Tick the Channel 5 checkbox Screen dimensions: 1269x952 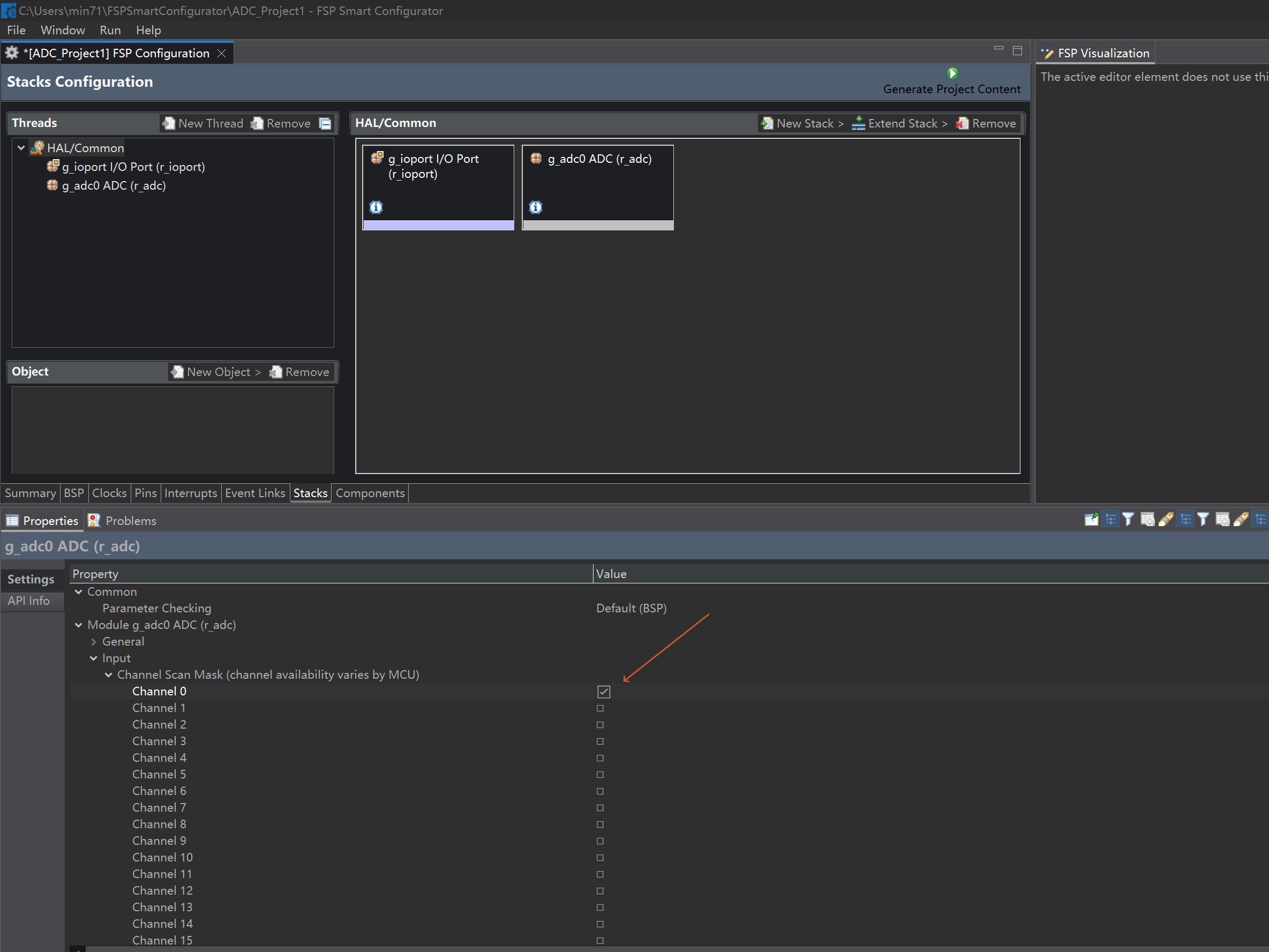[x=600, y=775]
